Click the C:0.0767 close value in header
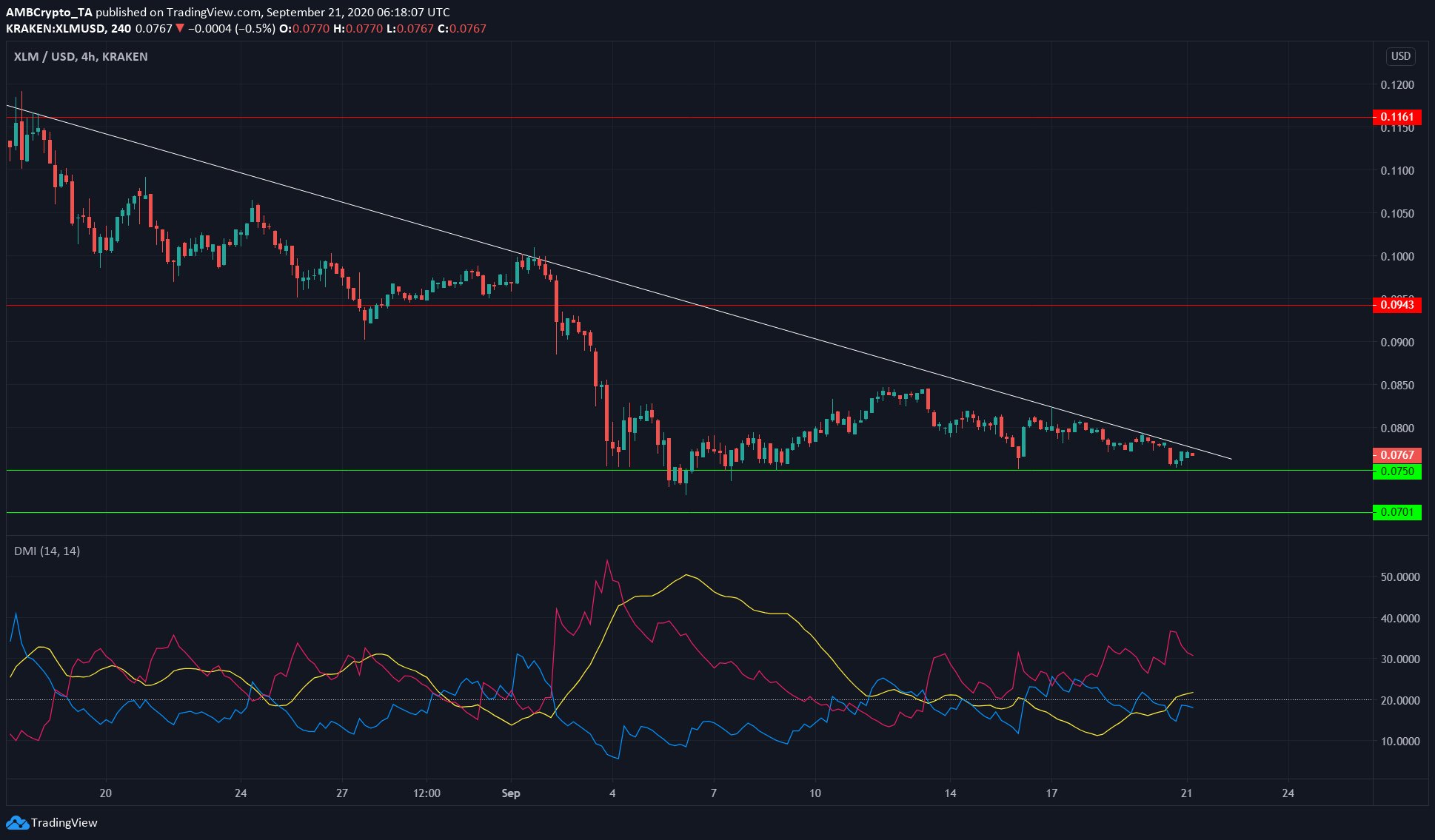 point(462,29)
